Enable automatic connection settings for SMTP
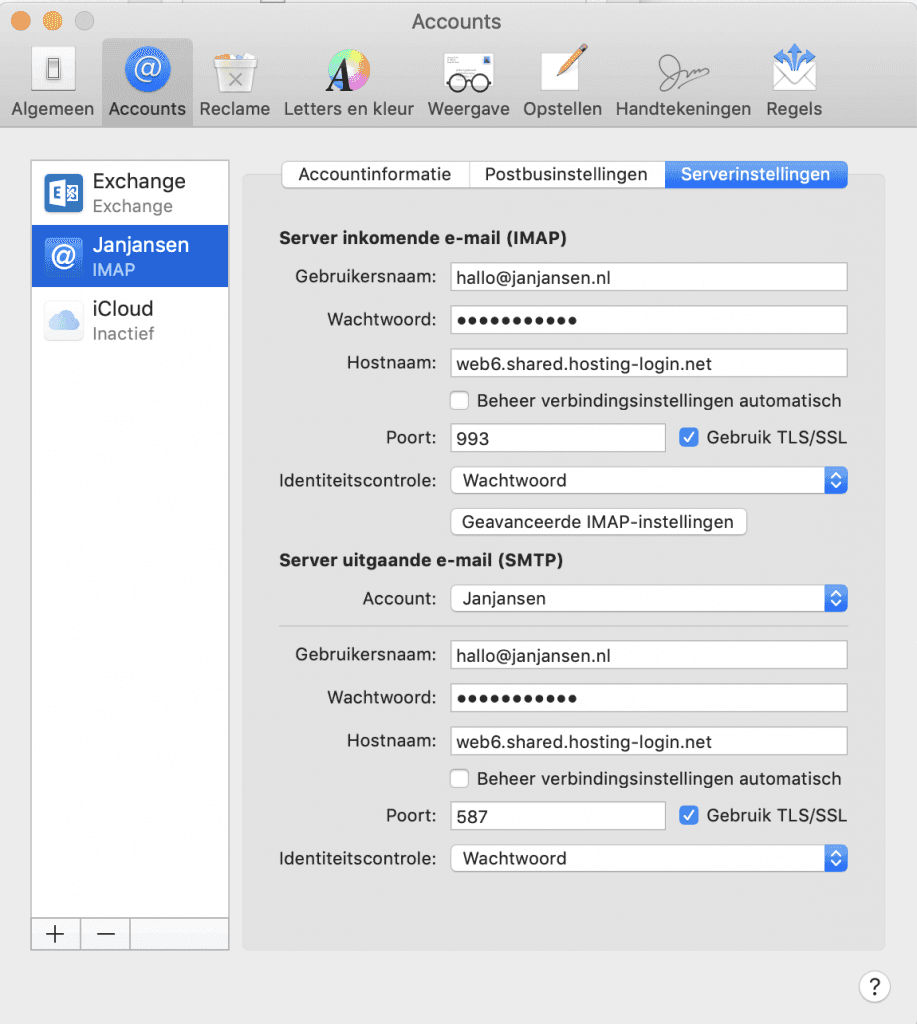Screen dimensions: 917x1024 (x=460, y=779)
